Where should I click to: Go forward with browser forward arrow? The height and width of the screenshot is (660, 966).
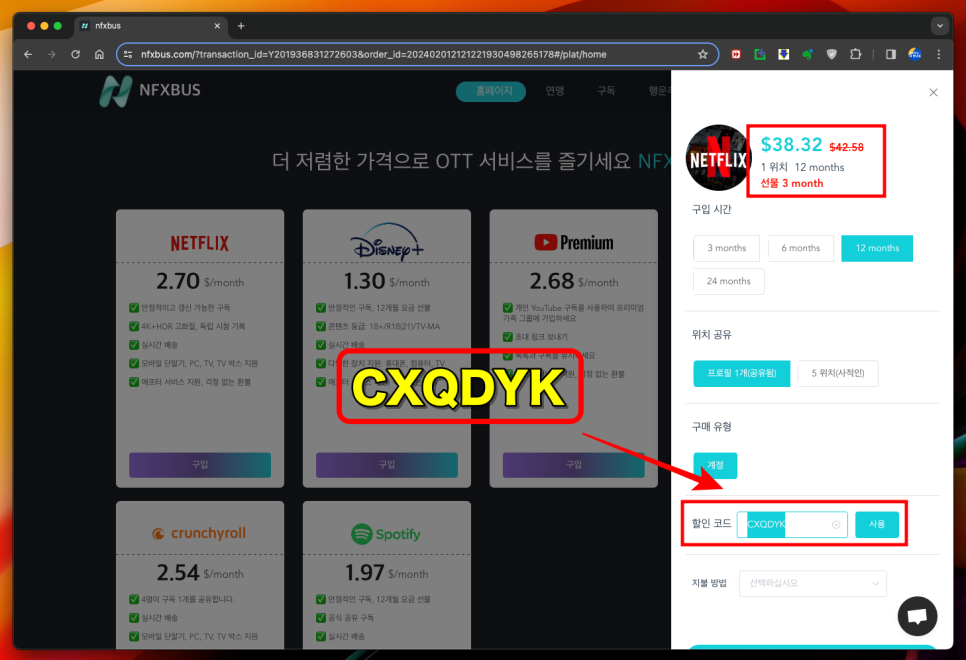click(x=51, y=54)
